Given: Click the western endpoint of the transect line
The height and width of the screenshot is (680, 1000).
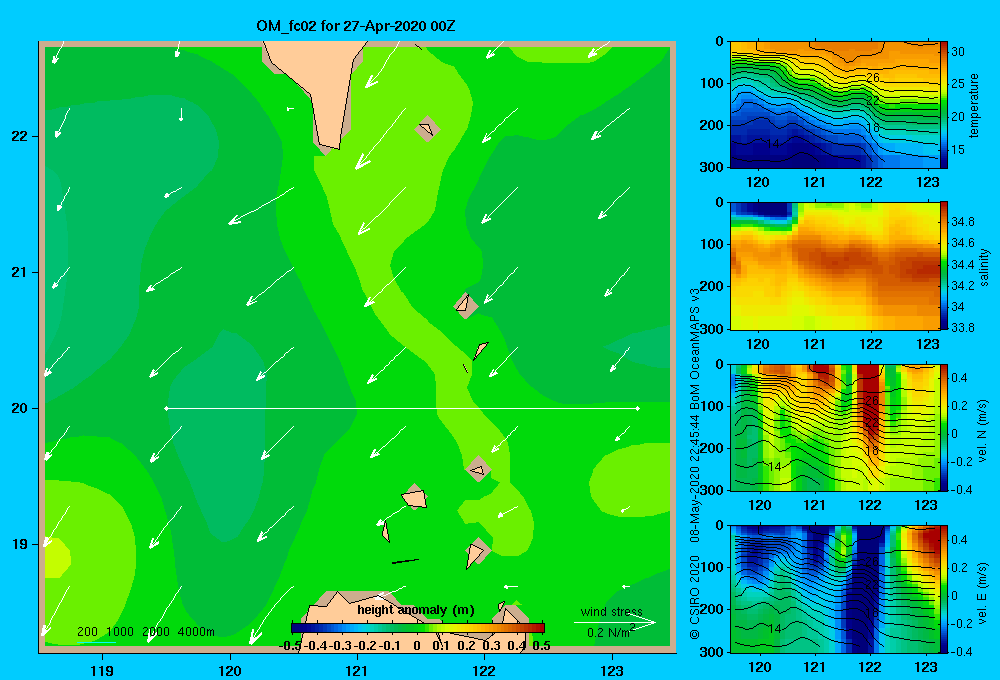Looking at the screenshot, I should (x=166, y=408).
